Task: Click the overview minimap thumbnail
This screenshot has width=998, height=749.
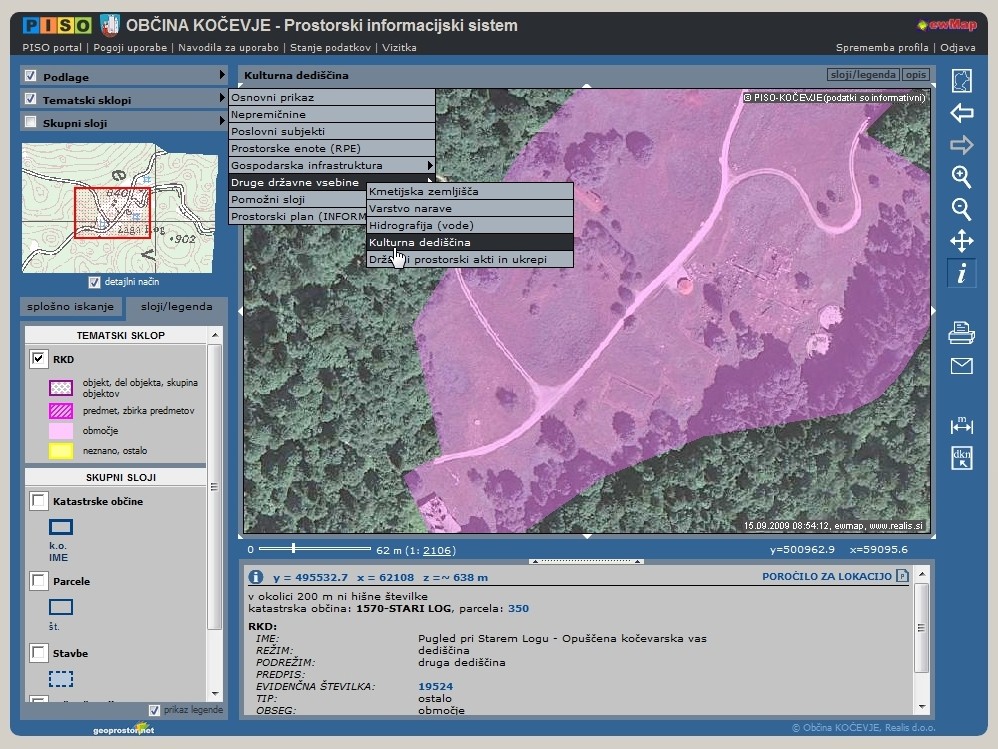Action: [x=121, y=207]
